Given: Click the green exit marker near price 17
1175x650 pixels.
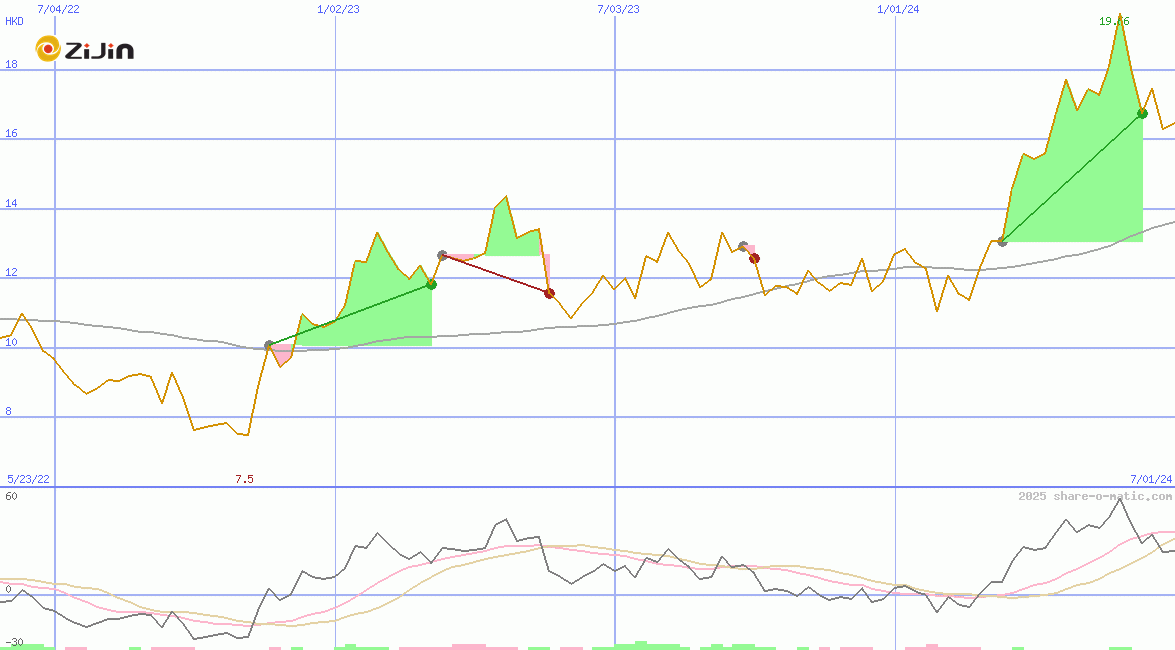Looking at the screenshot, I should pyautogui.click(x=1142, y=113).
